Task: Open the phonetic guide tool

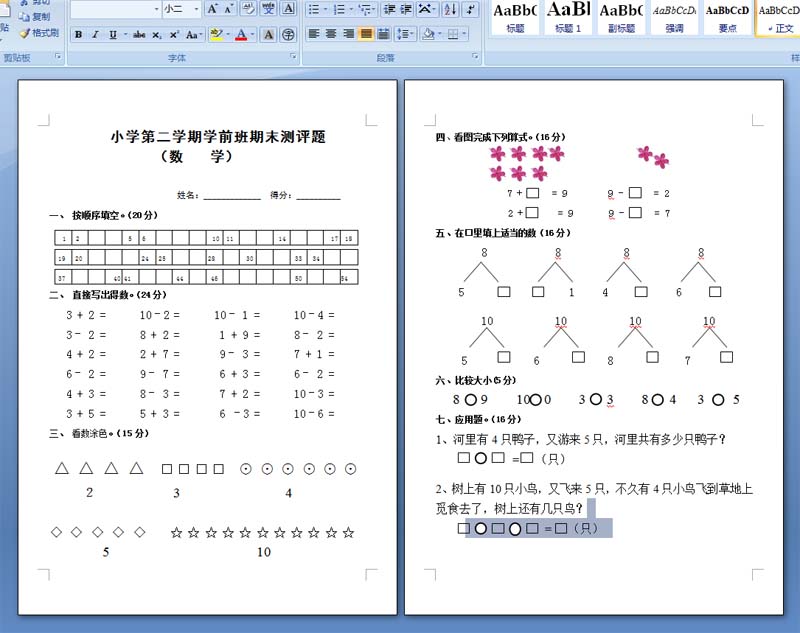Action: (x=268, y=8)
